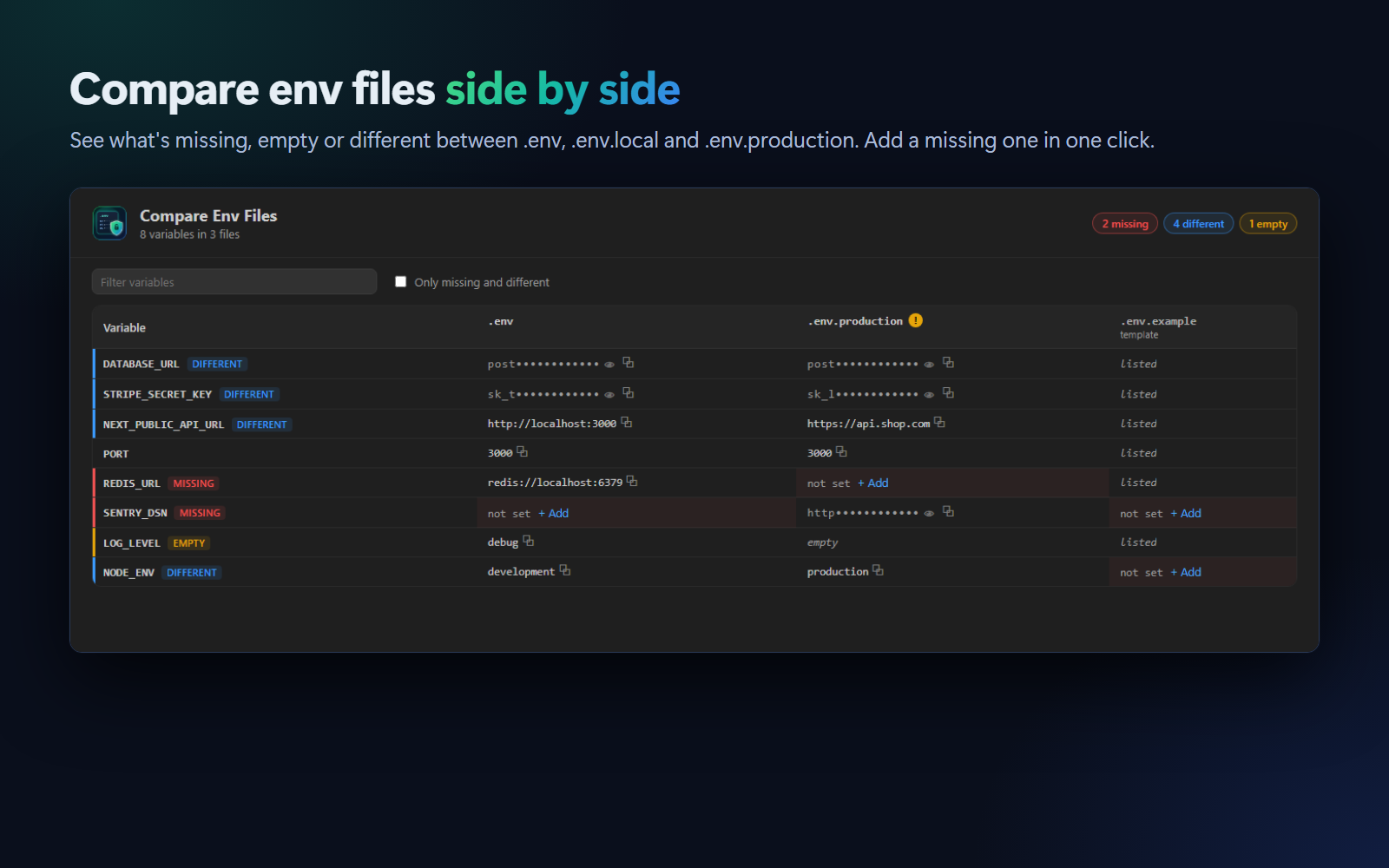
Task: Select the DATABASE_URL variable name
Action: [141, 365]
